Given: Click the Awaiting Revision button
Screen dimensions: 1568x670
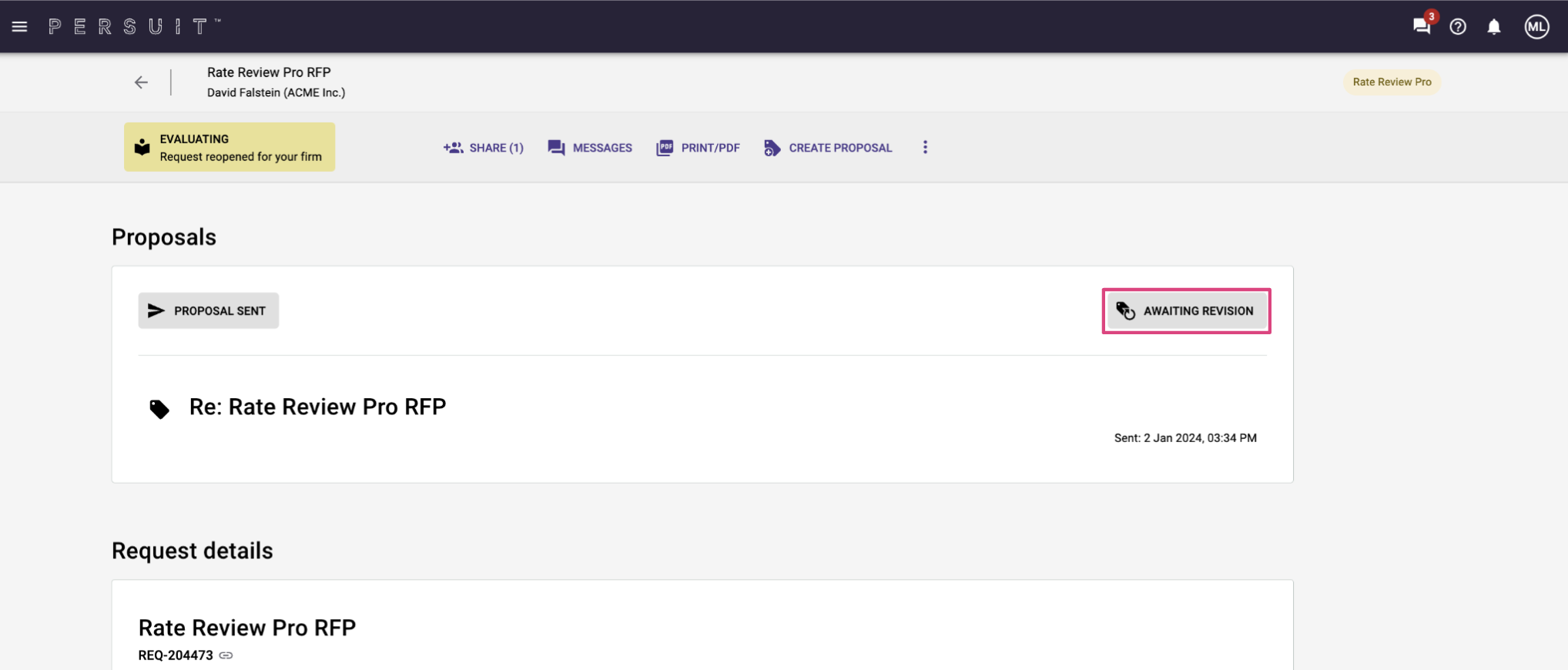Looking at the screenshot, I should click(1186, 311).
